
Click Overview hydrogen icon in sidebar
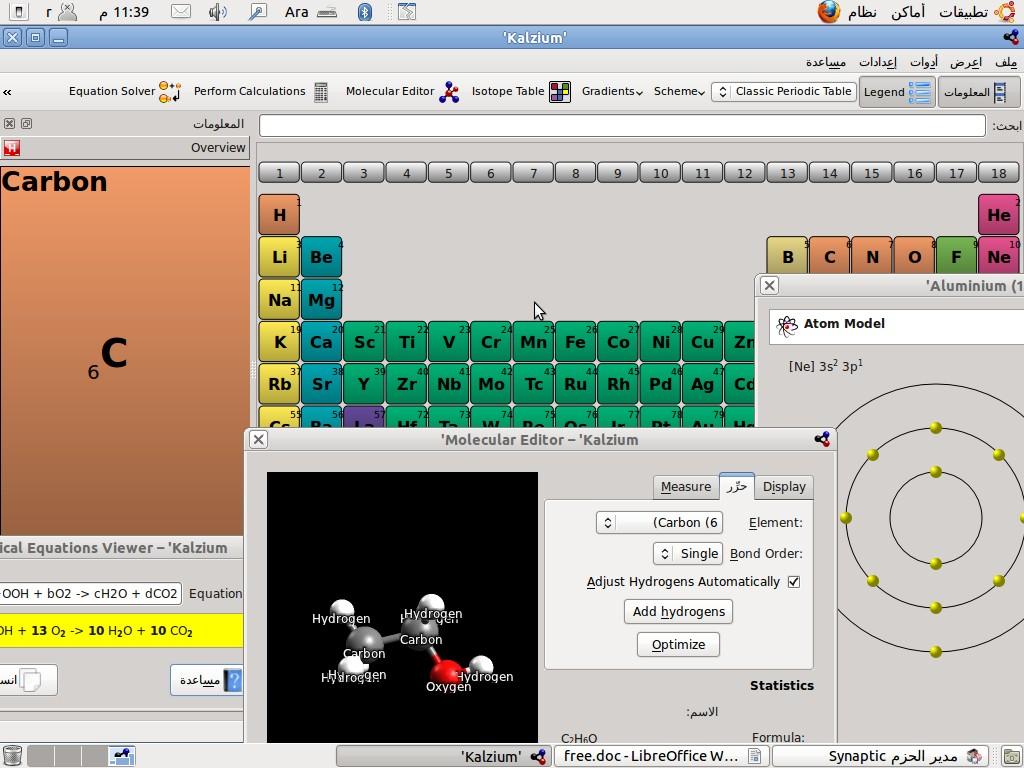point(11,148)
